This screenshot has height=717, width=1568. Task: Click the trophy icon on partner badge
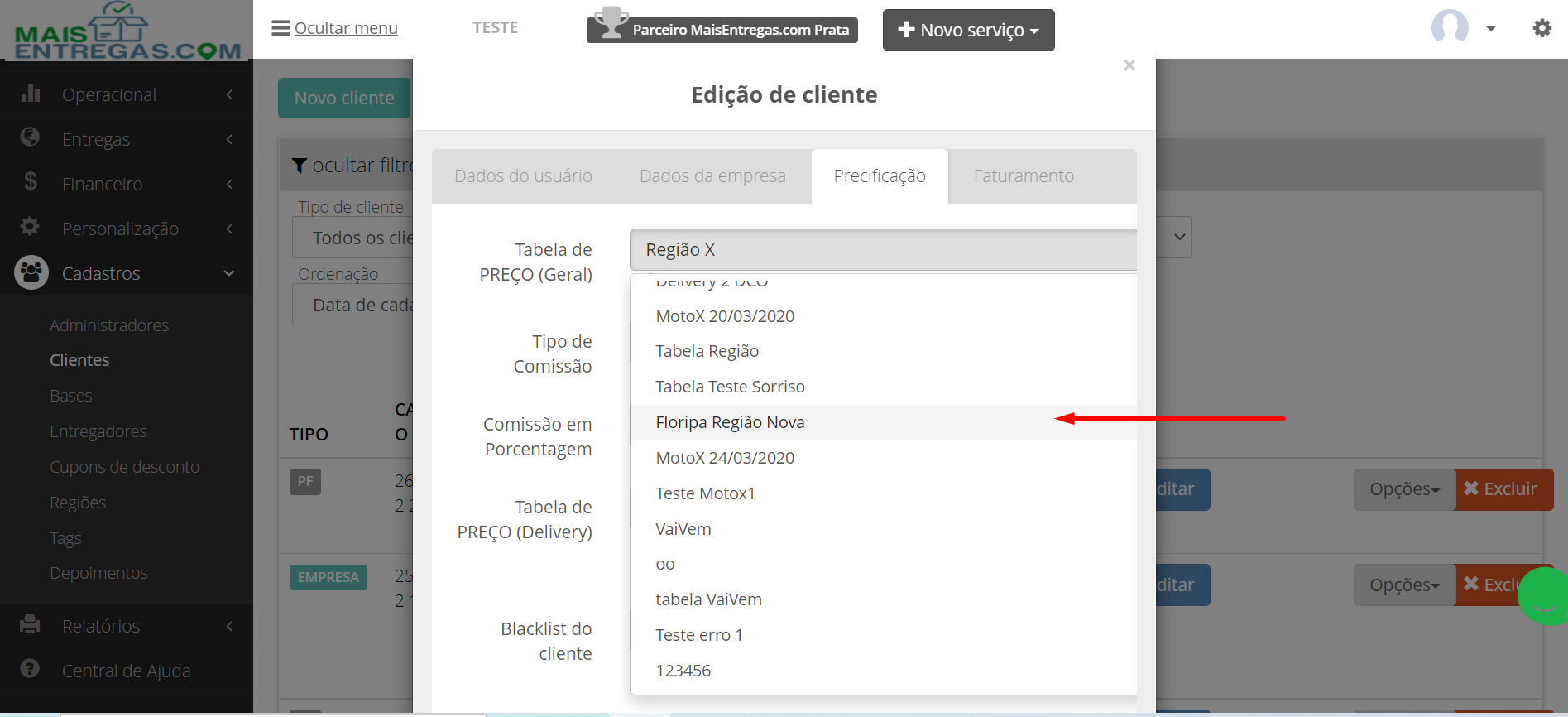pos(611,24)
